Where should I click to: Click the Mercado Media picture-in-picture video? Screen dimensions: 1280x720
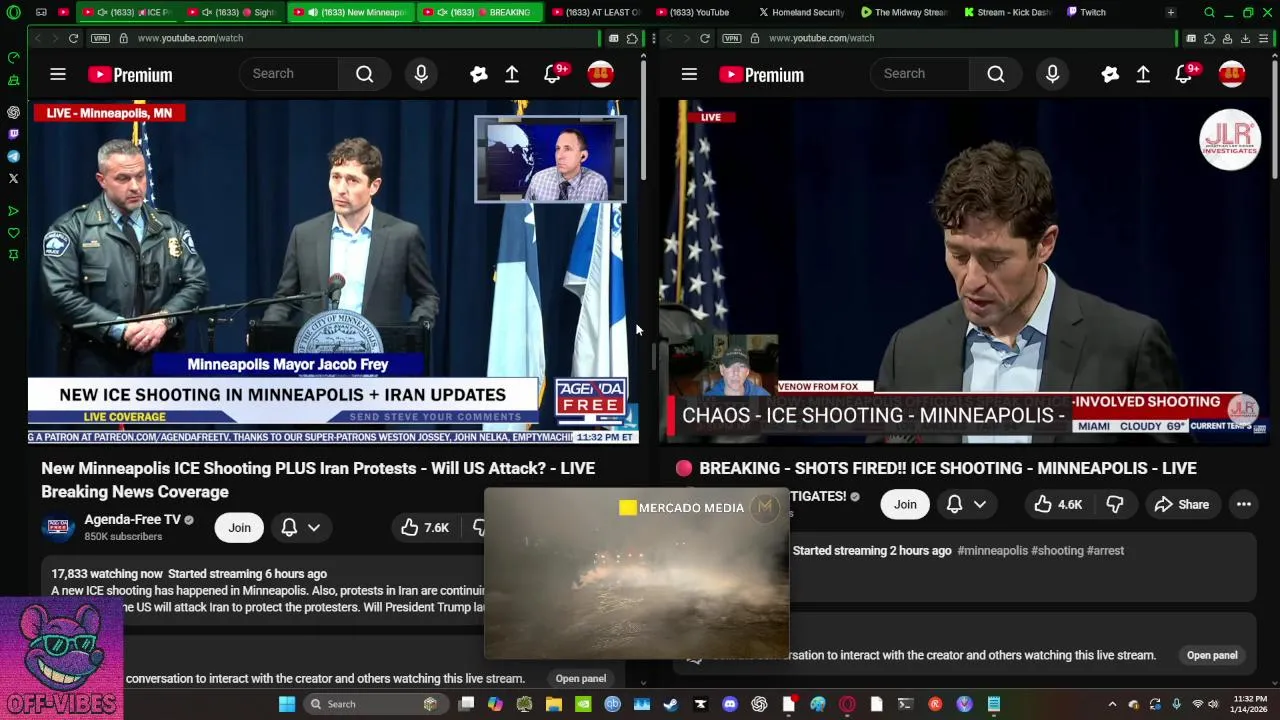636,574
